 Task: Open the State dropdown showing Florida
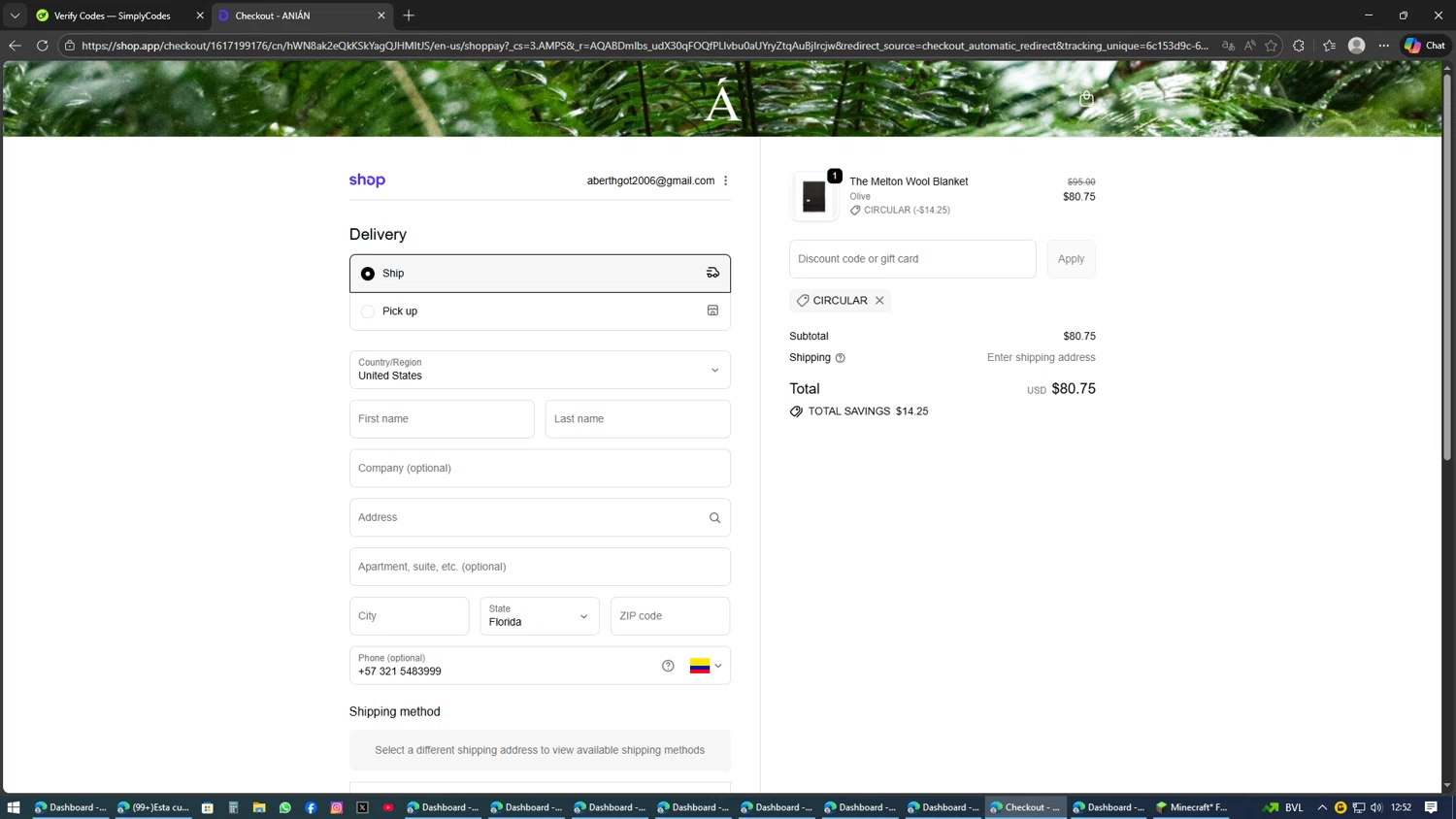coord(540,616)
